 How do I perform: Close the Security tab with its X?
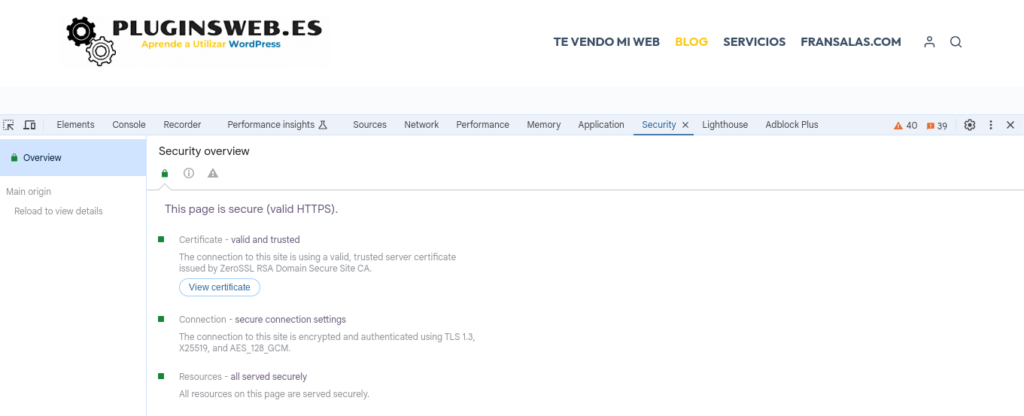point(685,125)
